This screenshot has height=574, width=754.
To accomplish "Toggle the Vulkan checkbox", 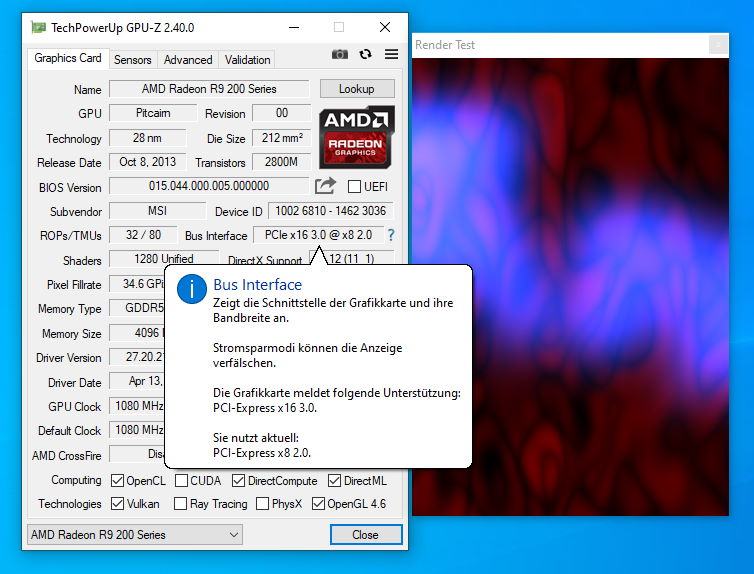I will pos(117,504).
